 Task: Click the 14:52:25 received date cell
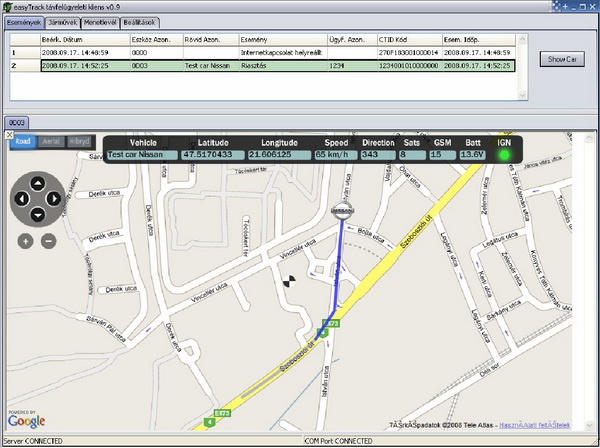[85, 66]
